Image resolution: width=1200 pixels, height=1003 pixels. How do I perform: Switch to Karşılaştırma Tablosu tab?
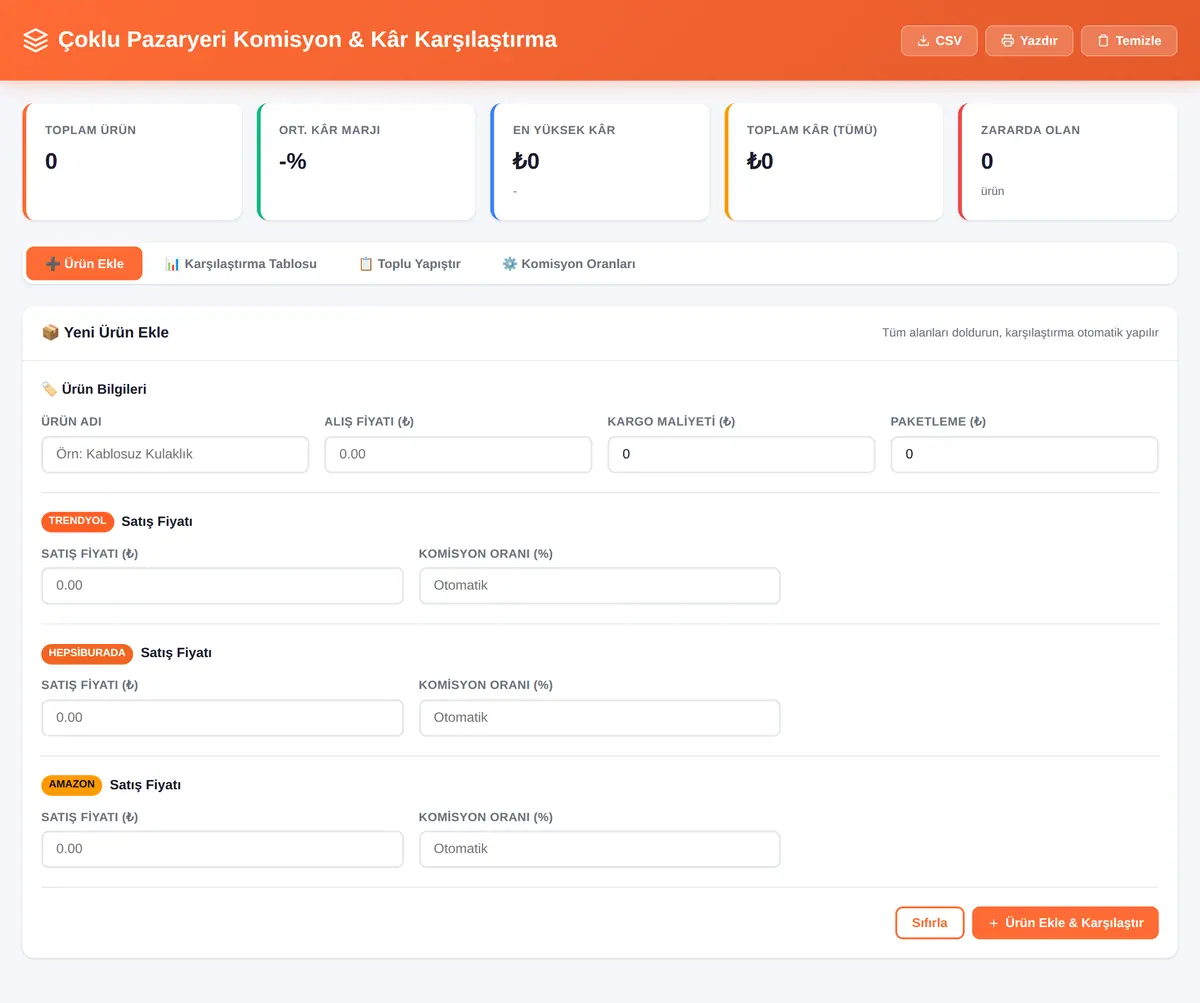click(240, 264)
